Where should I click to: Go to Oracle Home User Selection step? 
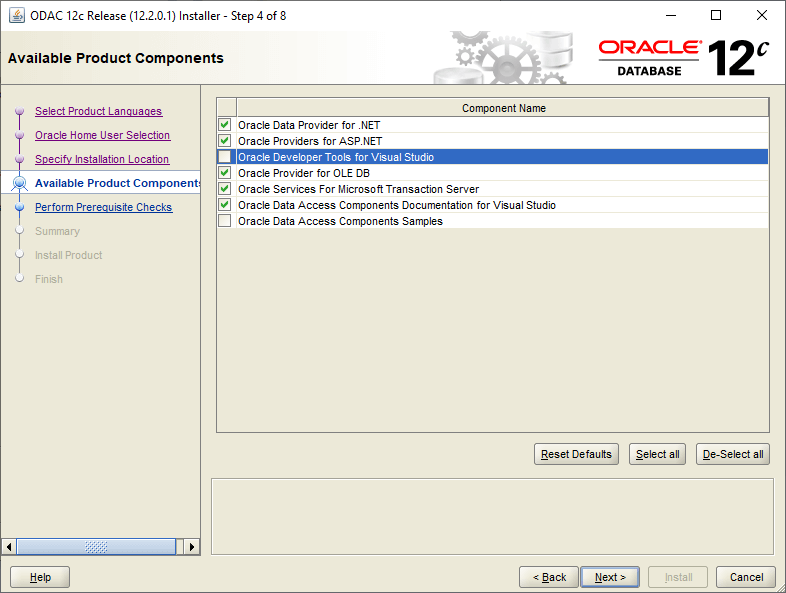click(103, 135)
